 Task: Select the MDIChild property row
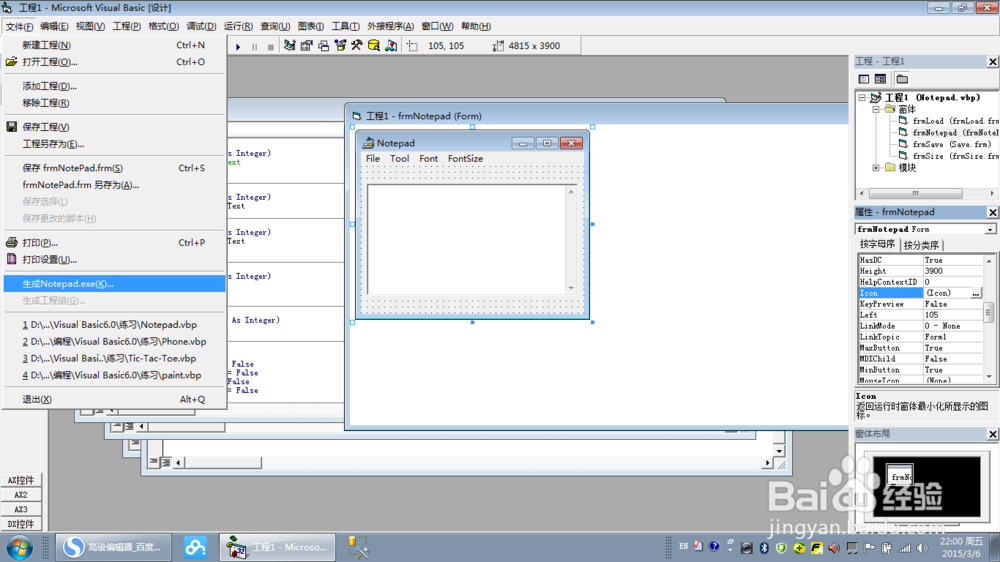920,359
